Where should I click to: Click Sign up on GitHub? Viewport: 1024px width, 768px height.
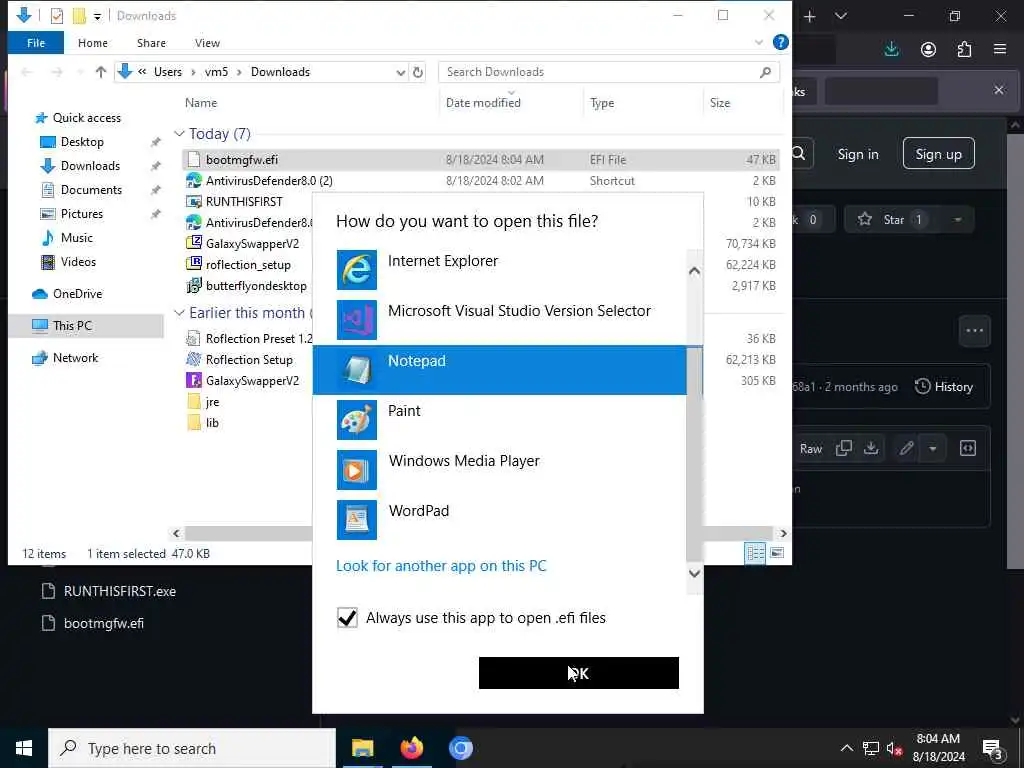[938, 153]
